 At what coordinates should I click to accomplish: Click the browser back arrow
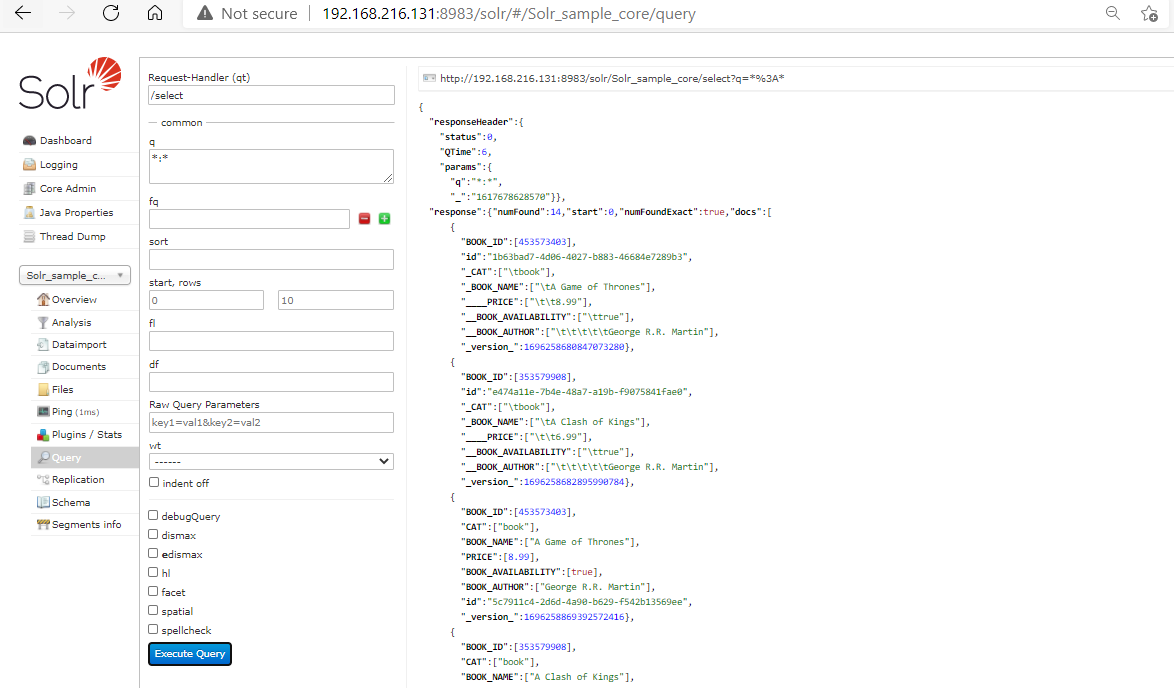pyautogui.click(x=23, y=13)
